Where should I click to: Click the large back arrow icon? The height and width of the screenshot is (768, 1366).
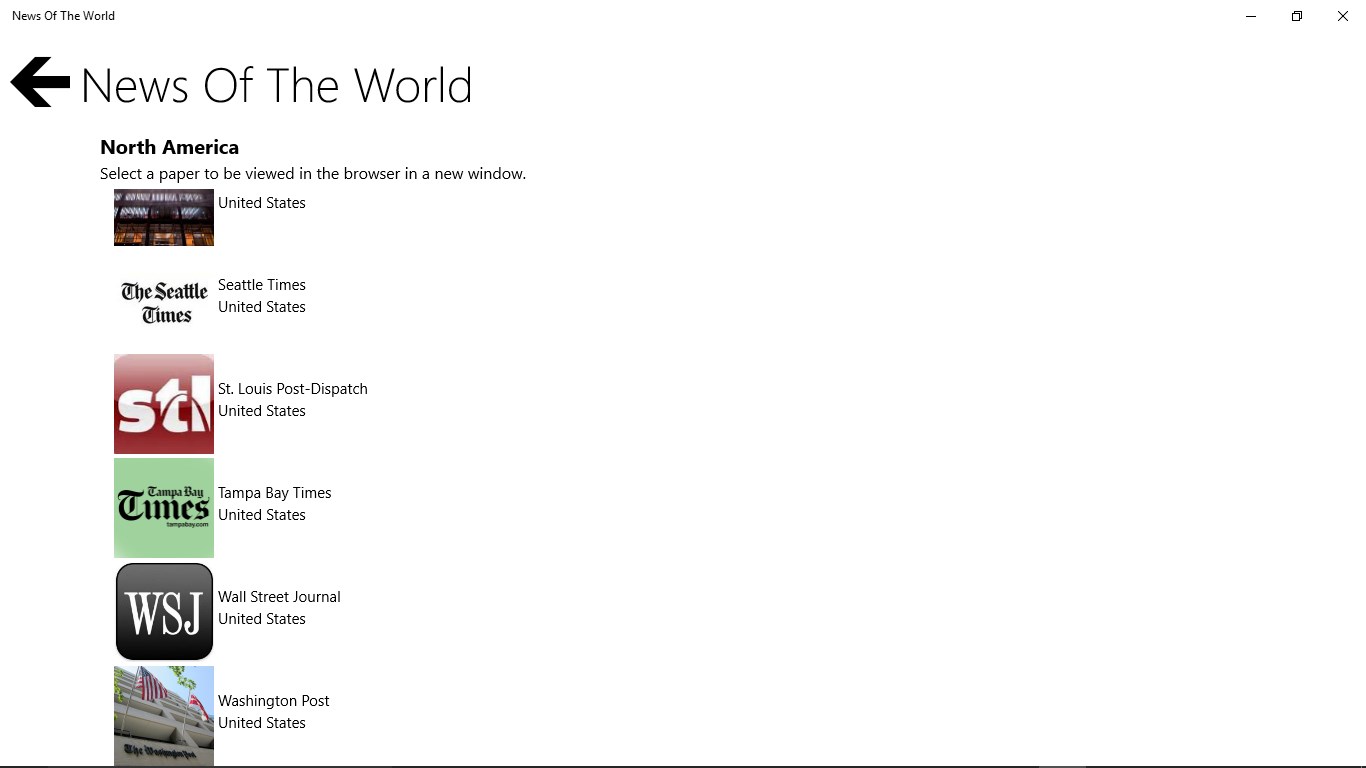pyautogui.click(x=39, y=82)
